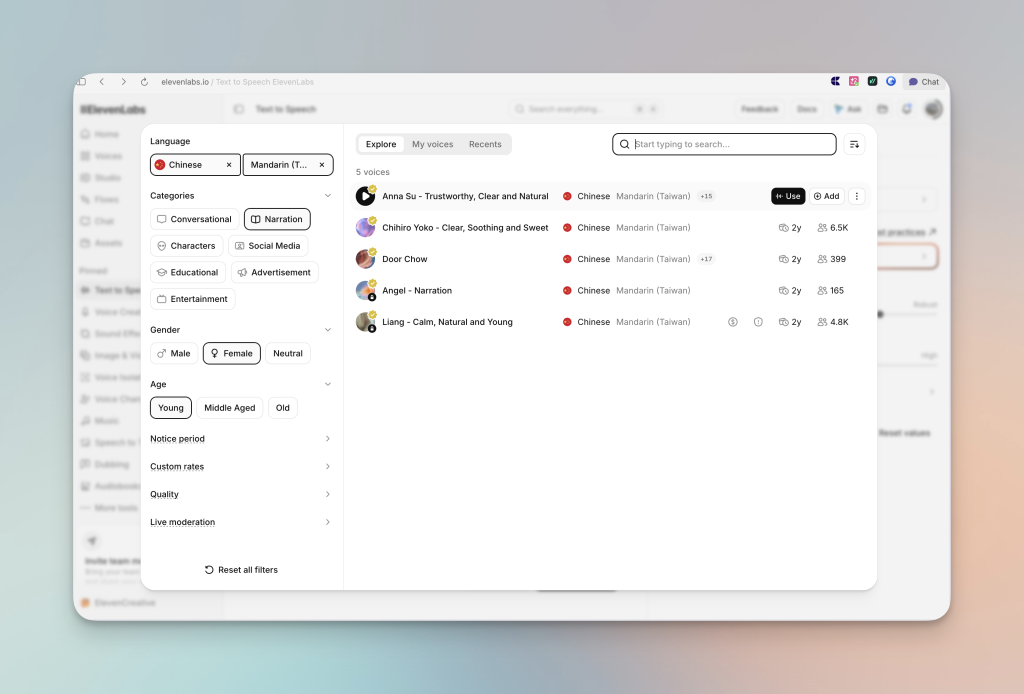Expand the Custom rates section

pyautogui.click(x=242, y=467)
